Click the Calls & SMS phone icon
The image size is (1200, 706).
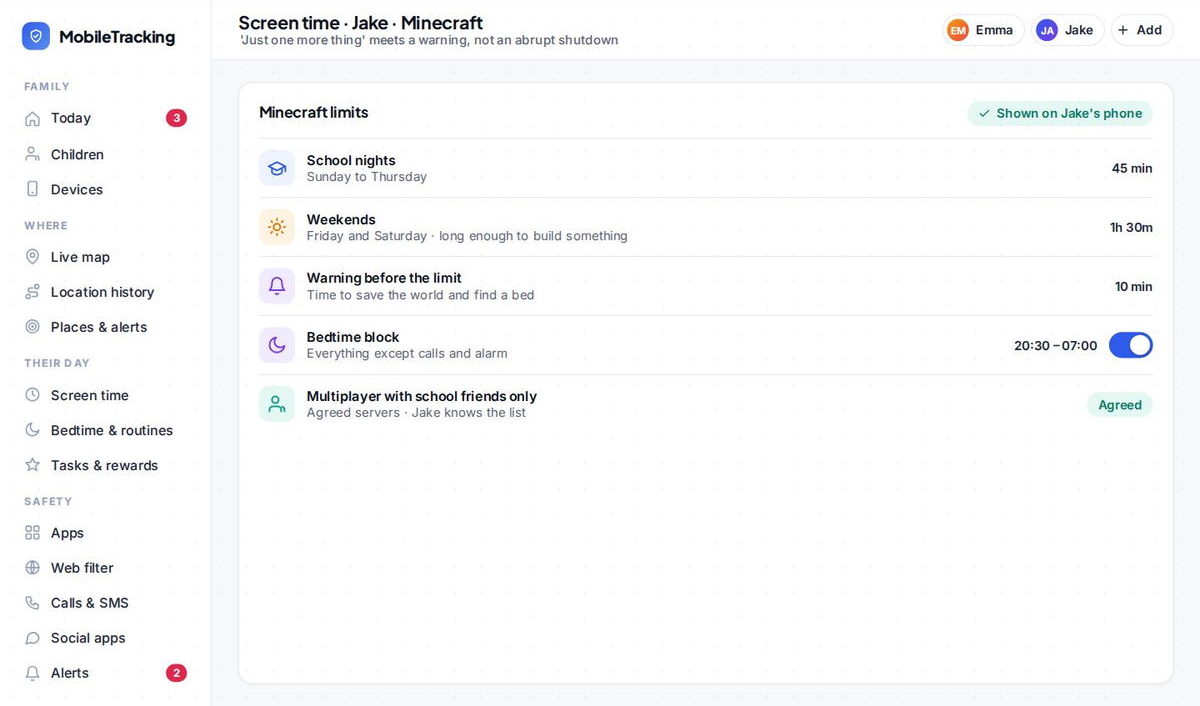point(33,603)
